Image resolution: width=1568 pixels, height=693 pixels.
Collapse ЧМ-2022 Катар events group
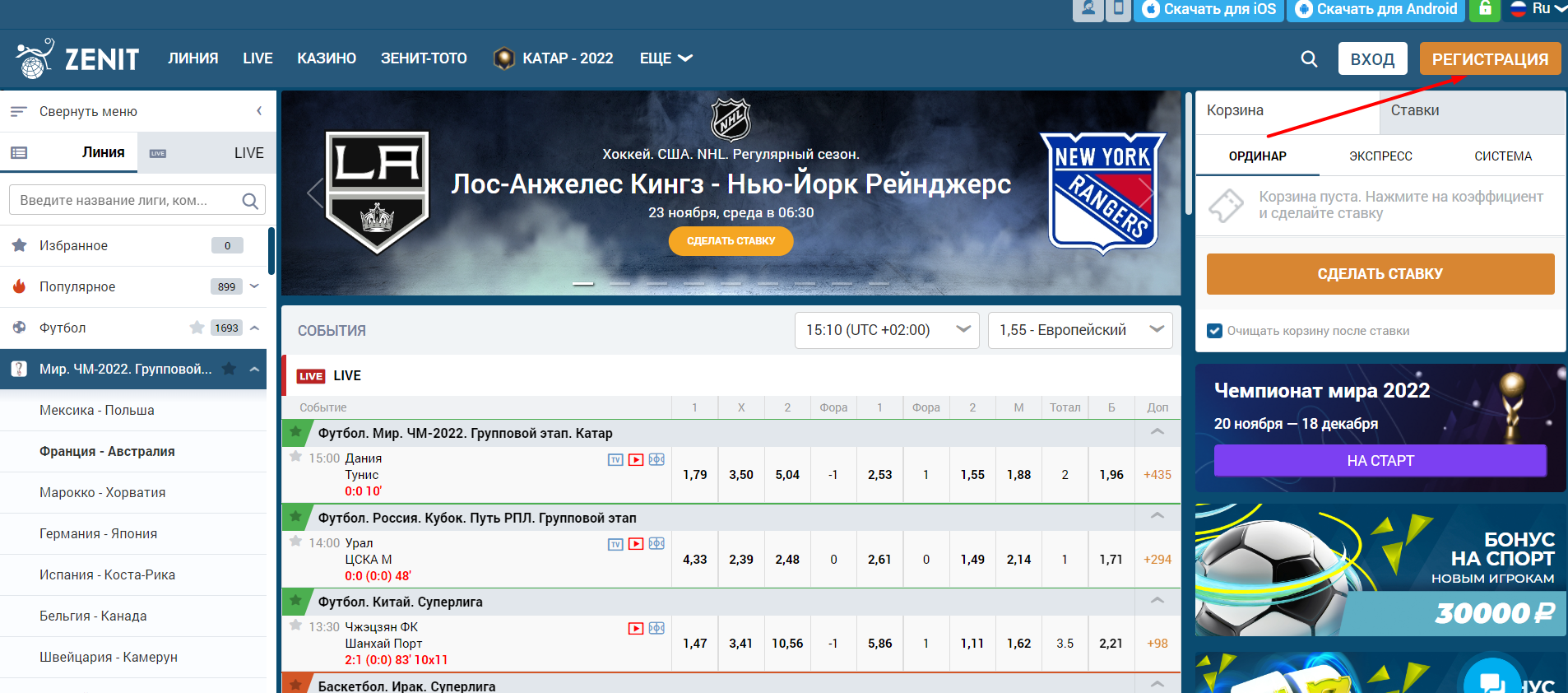coord(1157,432)
